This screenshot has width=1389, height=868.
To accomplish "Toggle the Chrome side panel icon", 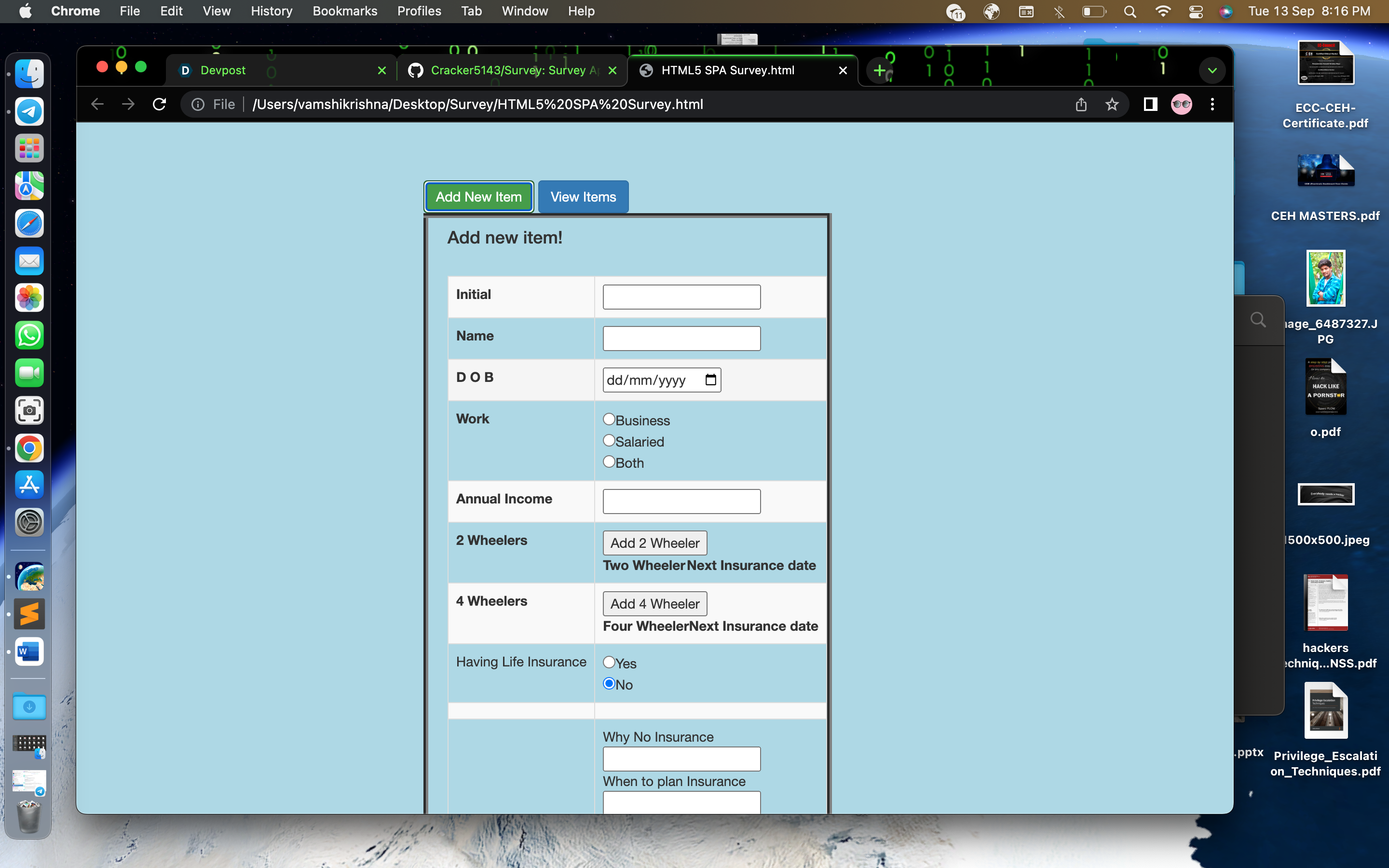I will pos(1150,104).
